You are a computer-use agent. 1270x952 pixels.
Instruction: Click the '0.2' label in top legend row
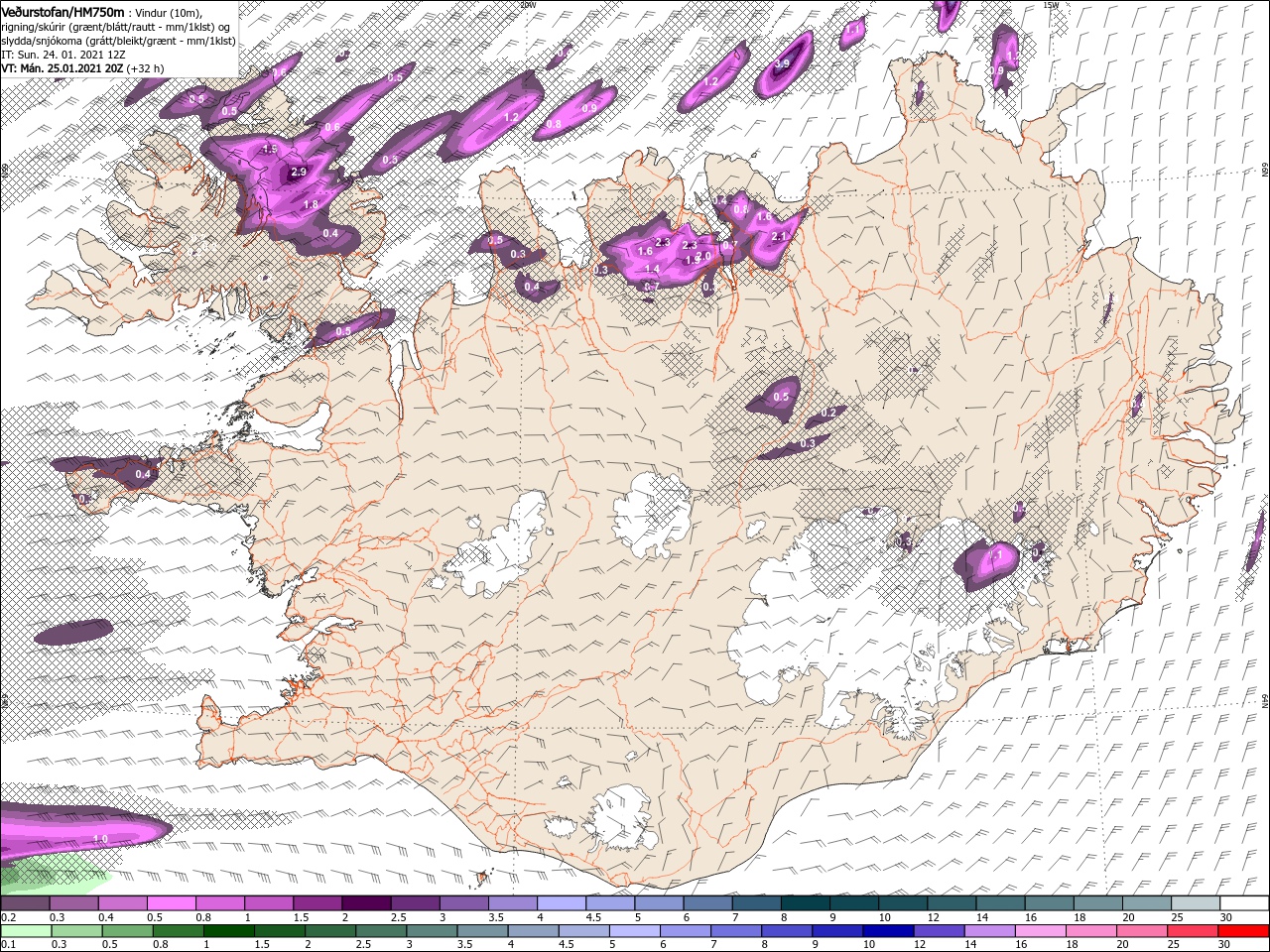click(x=9, y=917)
